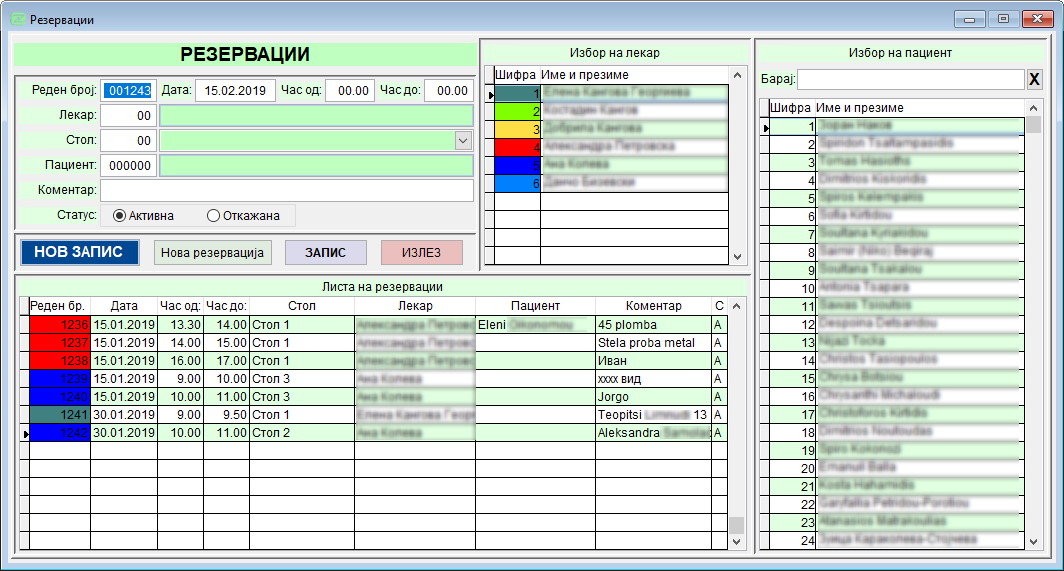Viewport: 1064px width, 571px height.
Task: Open the Стол dropdown list
Action: [462, 141]
